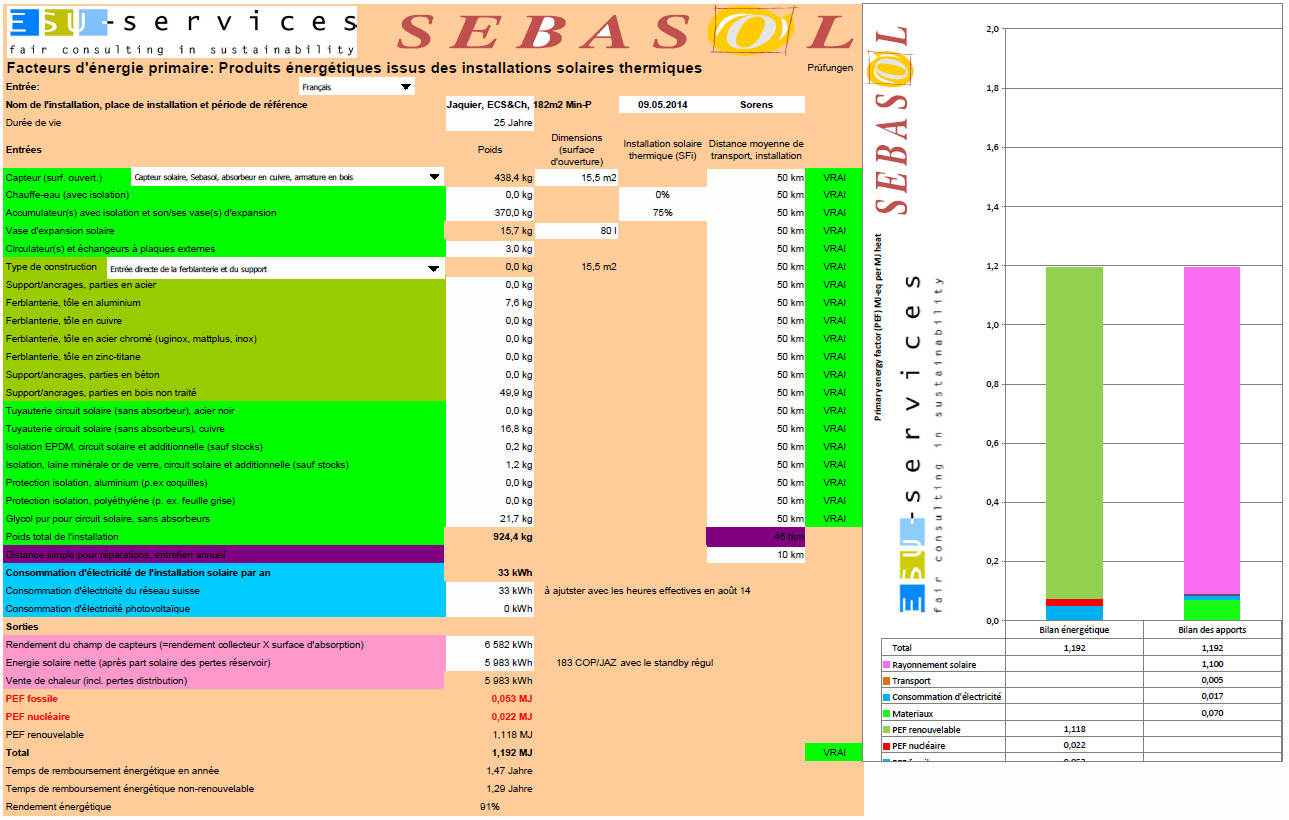Click the Rayonnement solaire table value 1,100
This screenshot has width=1289, height=820.
(1211, 664)
